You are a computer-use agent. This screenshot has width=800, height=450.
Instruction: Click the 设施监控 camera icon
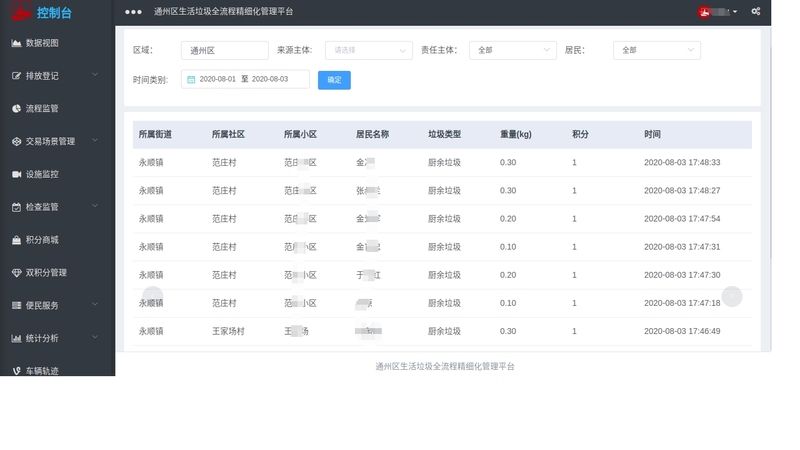[x=16, y=174]
